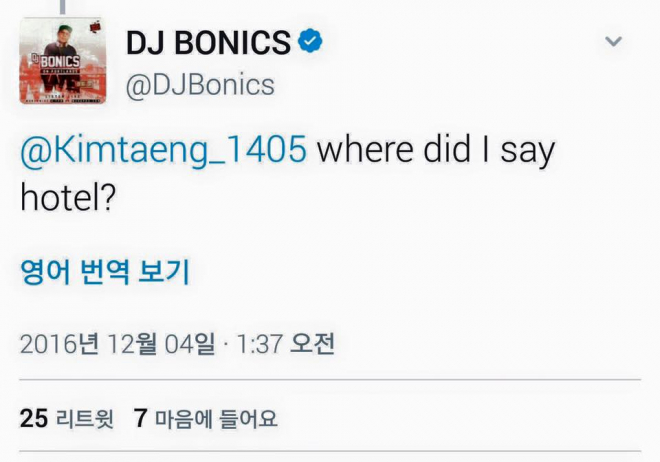Click 영어 번역 보기 to translate tweet
The width and height of the screenshot is (660, 462).
(x=105, y=270)
